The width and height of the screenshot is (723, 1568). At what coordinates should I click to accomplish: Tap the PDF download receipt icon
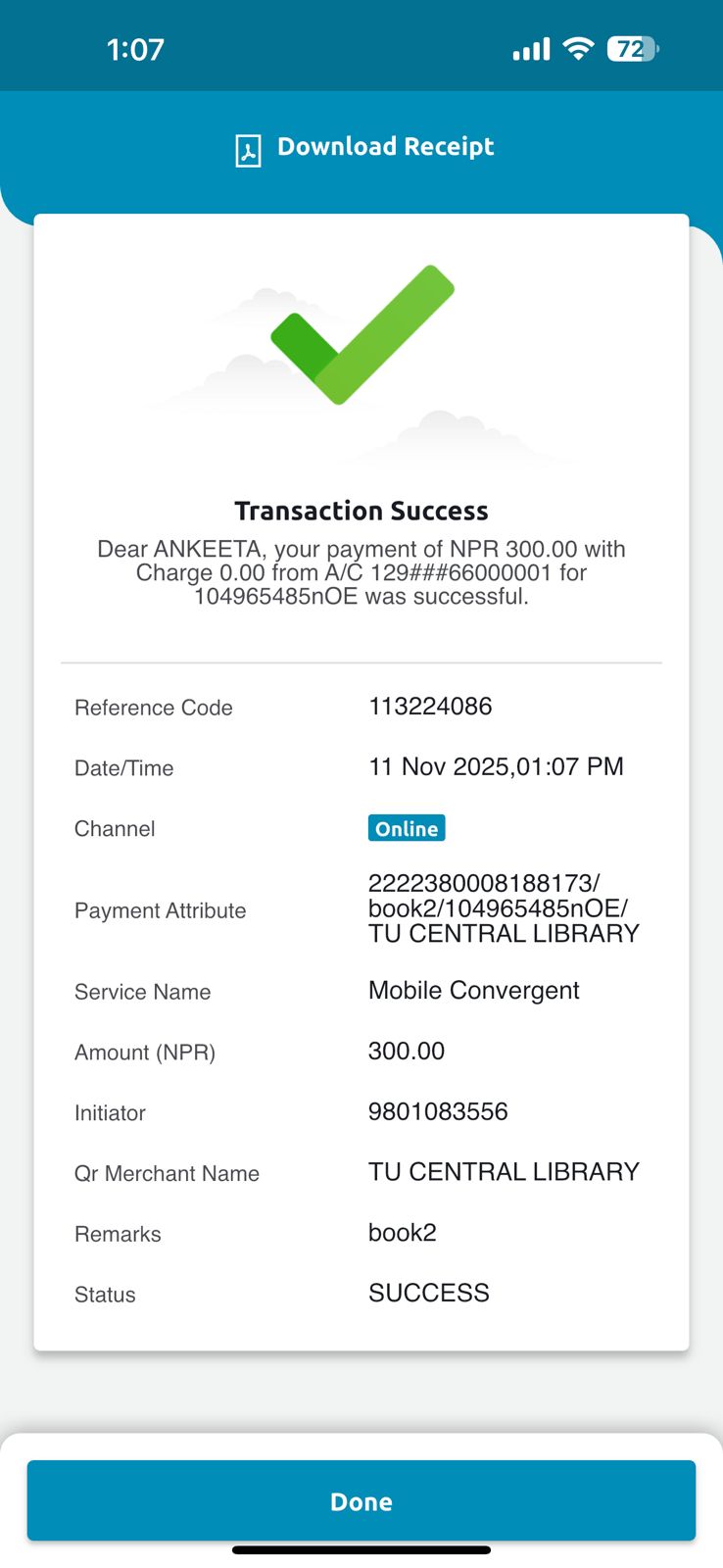point(248,150)
